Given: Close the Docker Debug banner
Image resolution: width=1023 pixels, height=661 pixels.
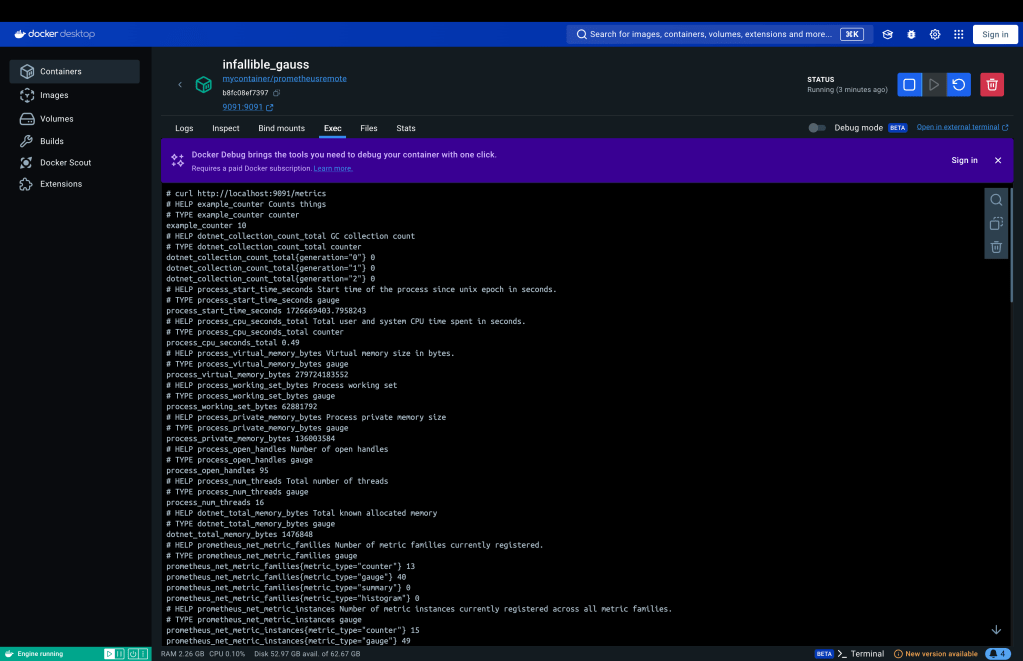Looking at the screenshot, I should pyautogui.click(x=998, y=161).
